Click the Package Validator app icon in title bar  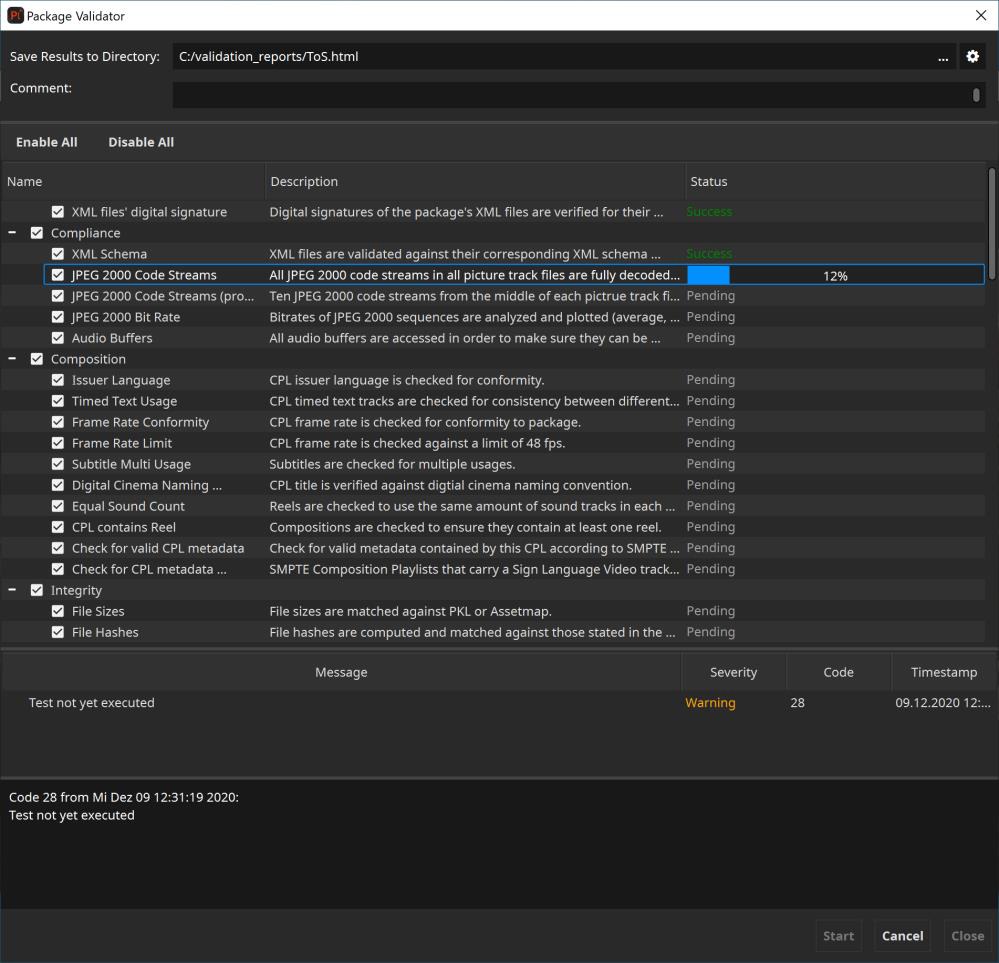(15, 16)
